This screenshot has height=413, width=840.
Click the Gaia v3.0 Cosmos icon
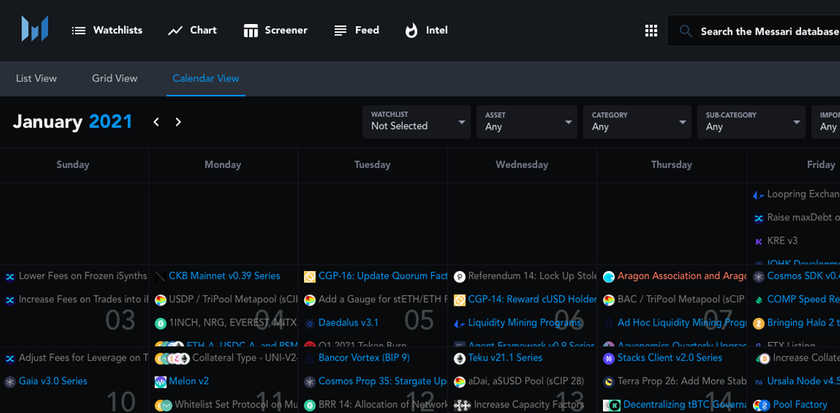pyautogui.click(x=10, y=382)
